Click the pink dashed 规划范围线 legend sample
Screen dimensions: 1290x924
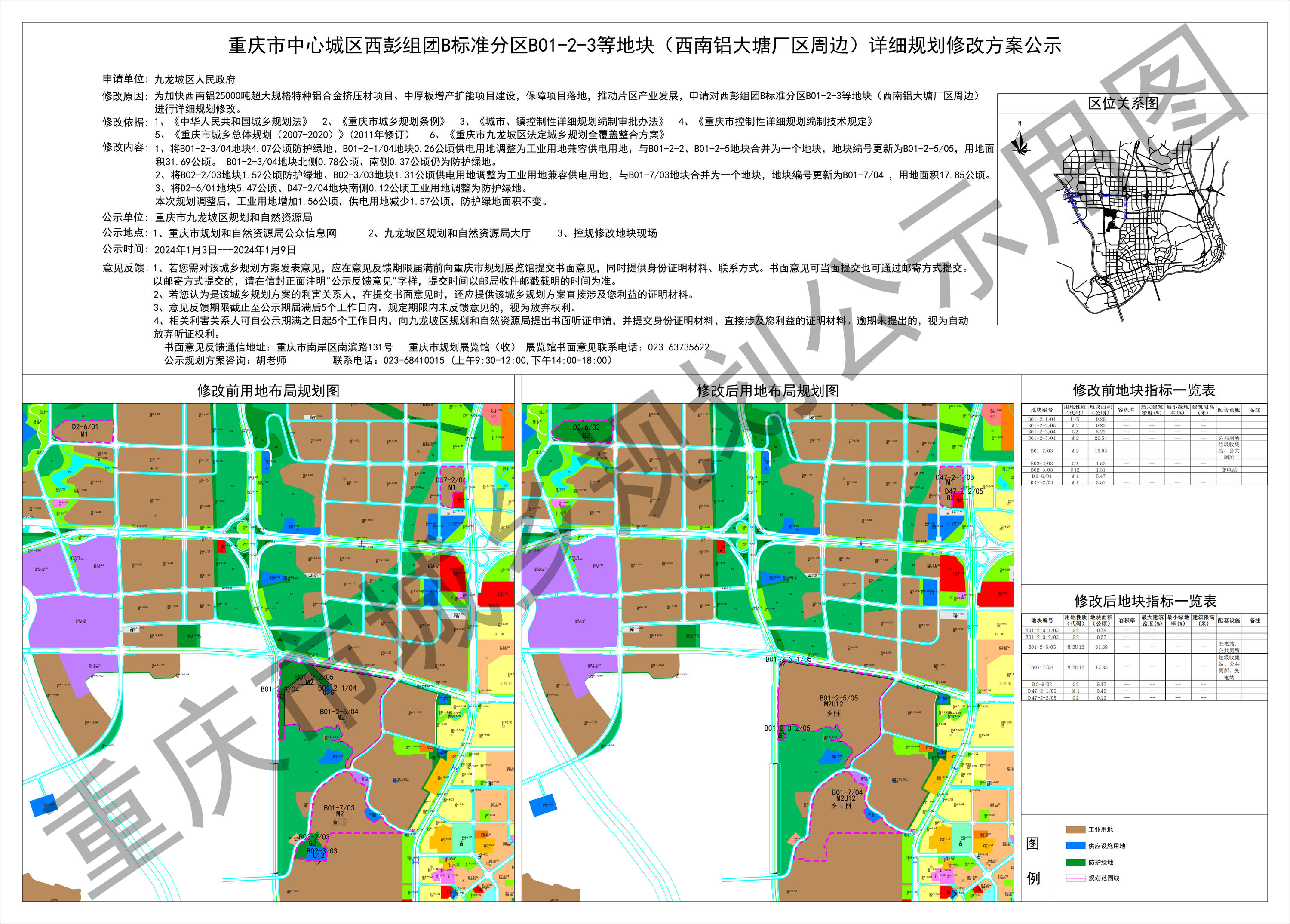click(1075, 878)
